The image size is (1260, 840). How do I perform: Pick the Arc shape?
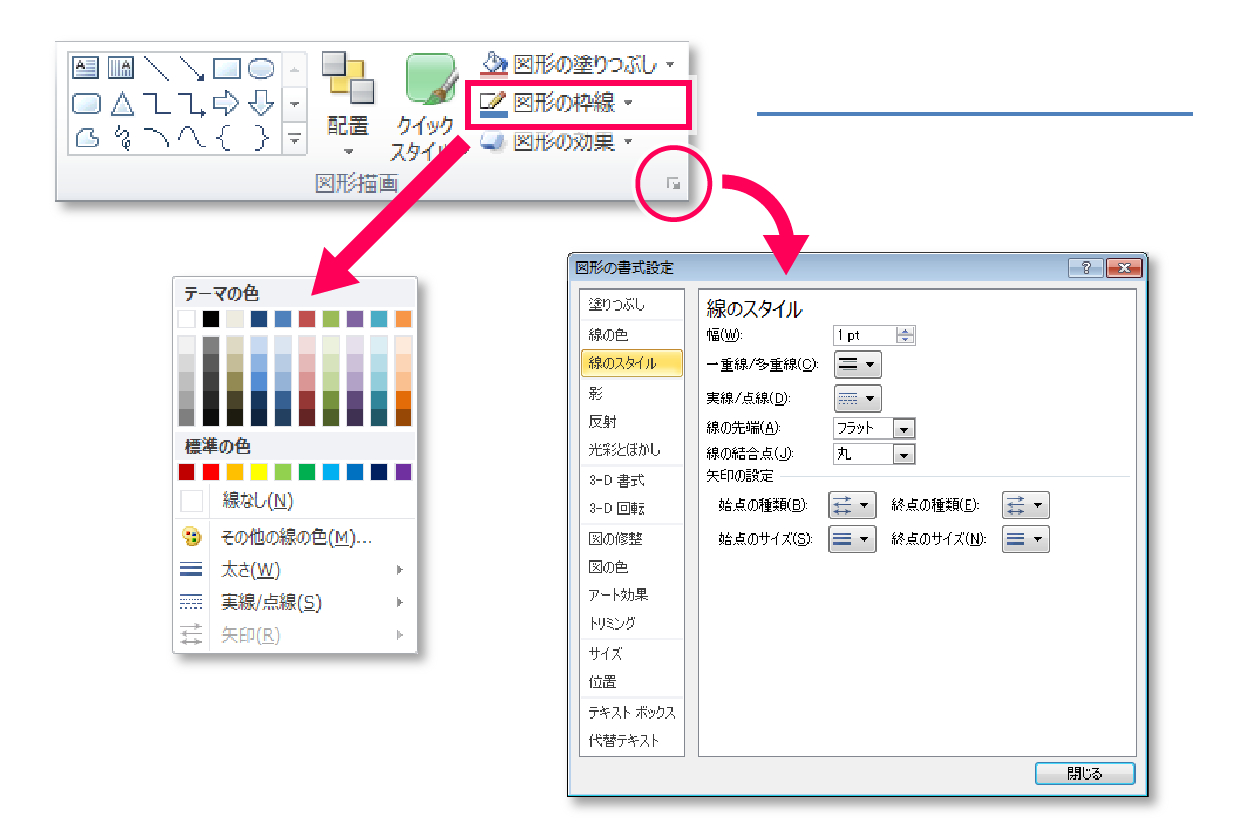(x=156, y=138)
